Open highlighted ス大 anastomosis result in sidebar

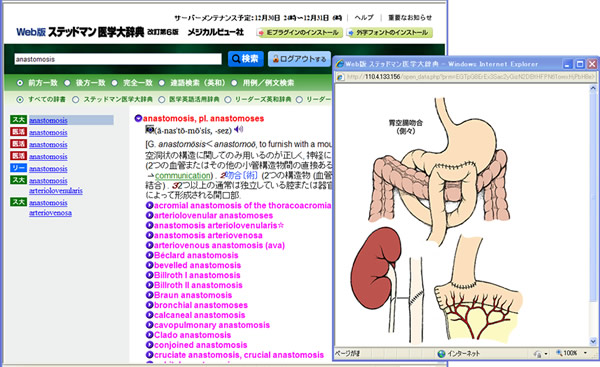click(x=48, y=120)
